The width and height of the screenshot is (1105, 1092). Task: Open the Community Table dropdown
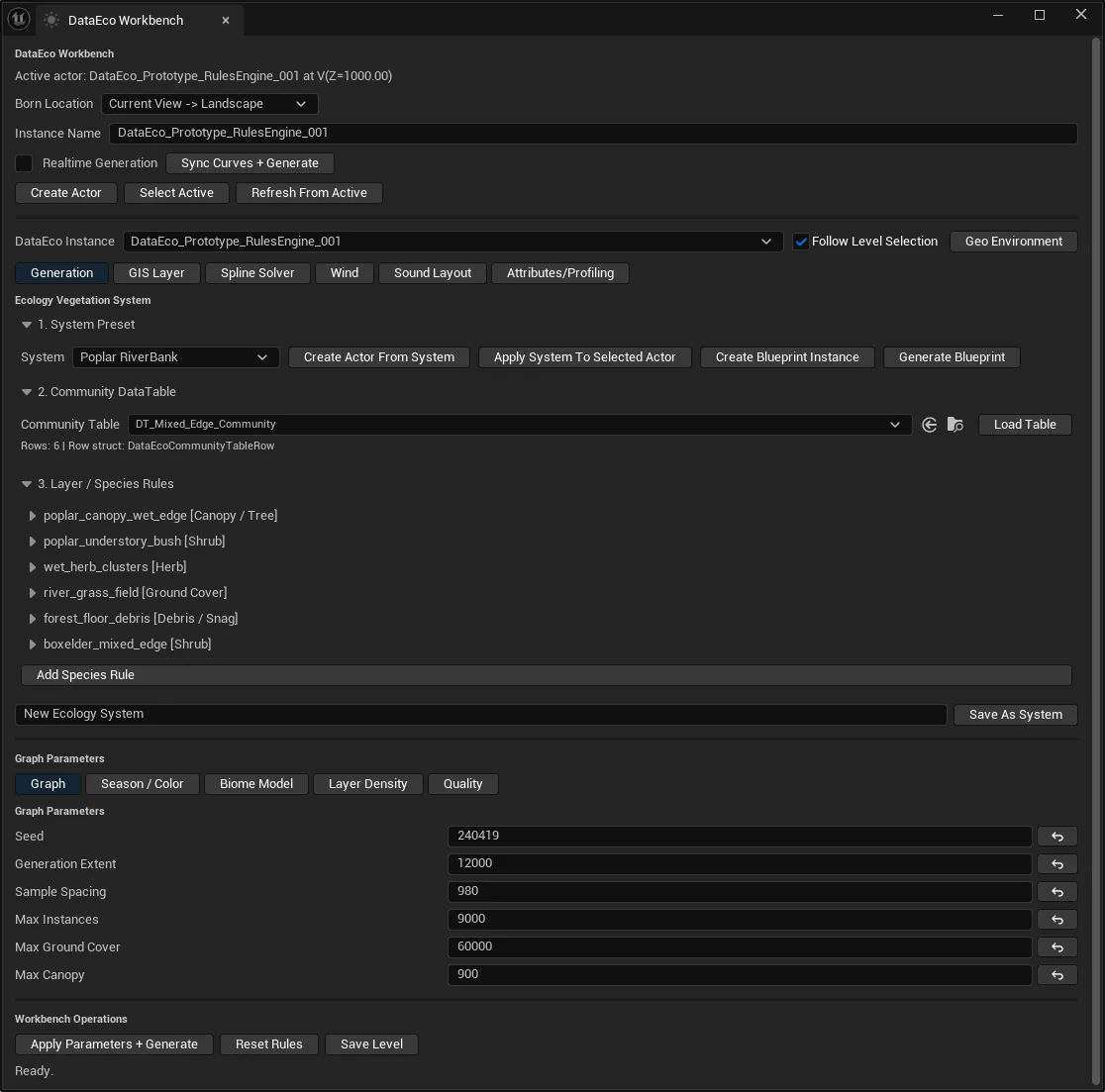point(520,425)
